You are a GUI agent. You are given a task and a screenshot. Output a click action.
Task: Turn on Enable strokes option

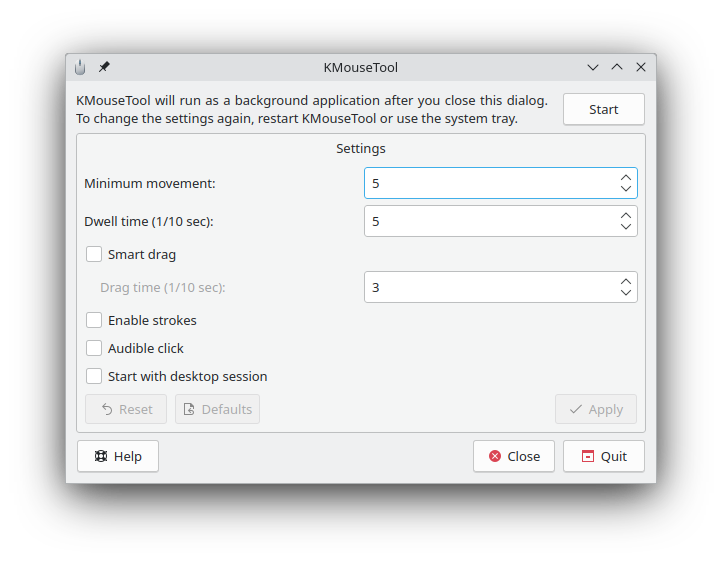point(94,321)
